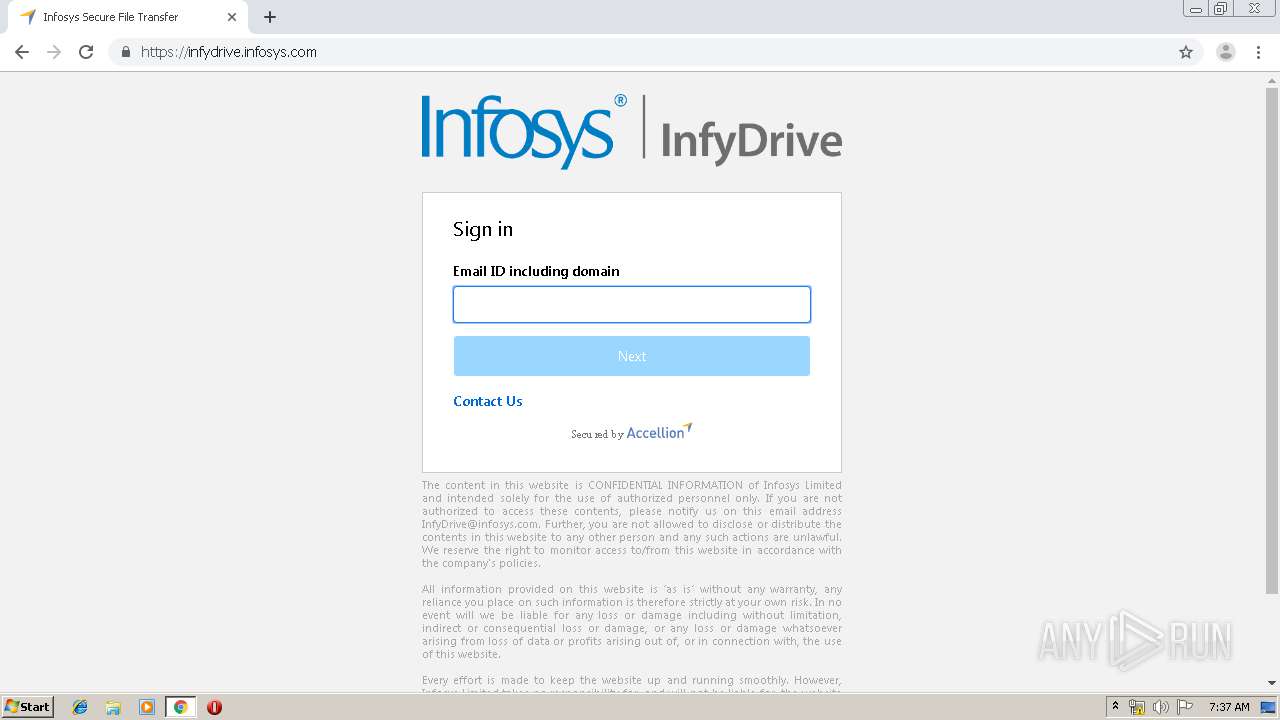The height and width of the screenshot is (720, 1280).
Task: Click the browser back arrow
Action: point(22,52)
